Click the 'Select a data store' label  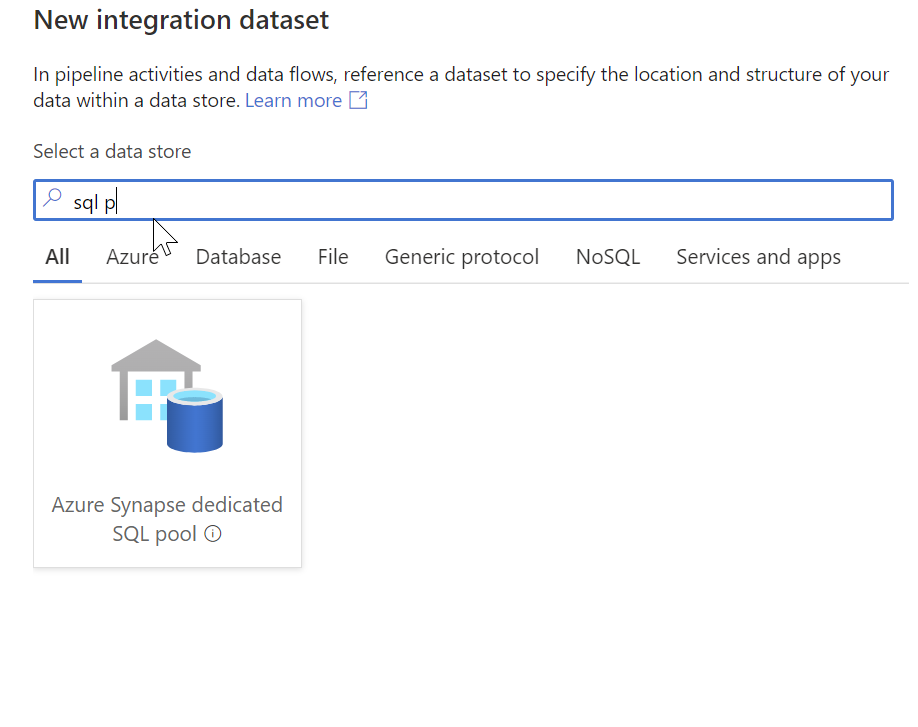coord(112,152)
